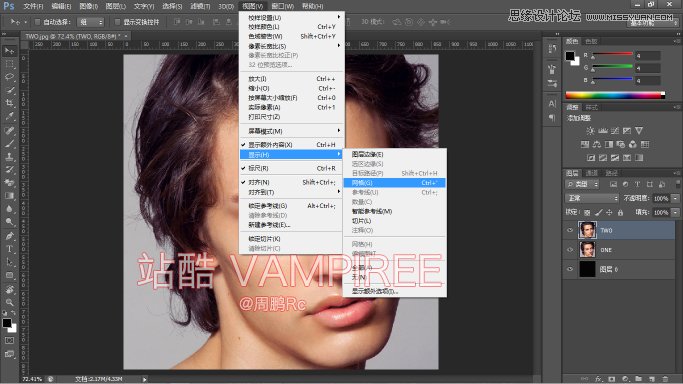The width and height of the screenshot is (683, 384).
Task: Add a Vibrance adjustment (triangle icon)
Action: [x=639, y=131]
